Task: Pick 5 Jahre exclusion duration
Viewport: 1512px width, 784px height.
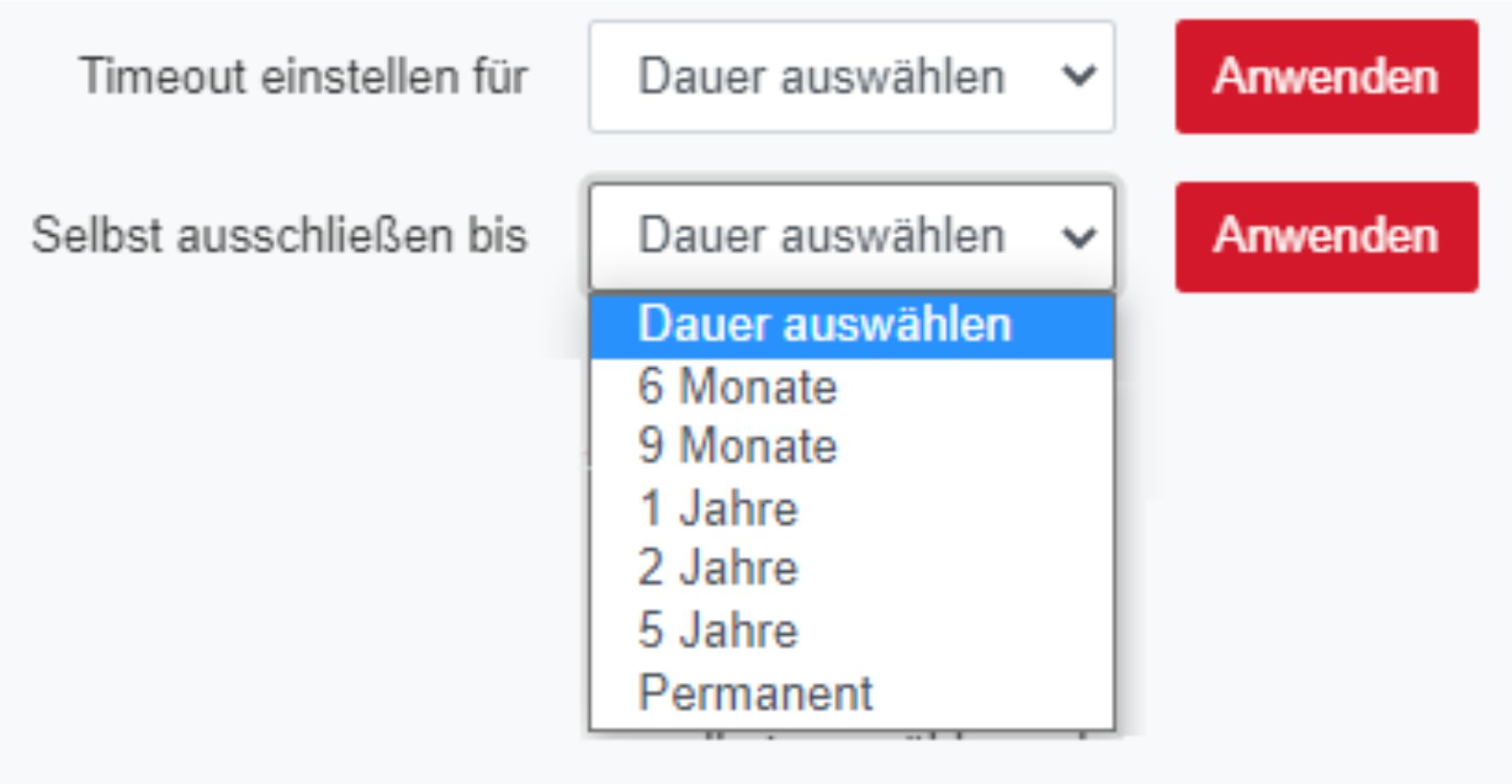Action: (719, 631)
